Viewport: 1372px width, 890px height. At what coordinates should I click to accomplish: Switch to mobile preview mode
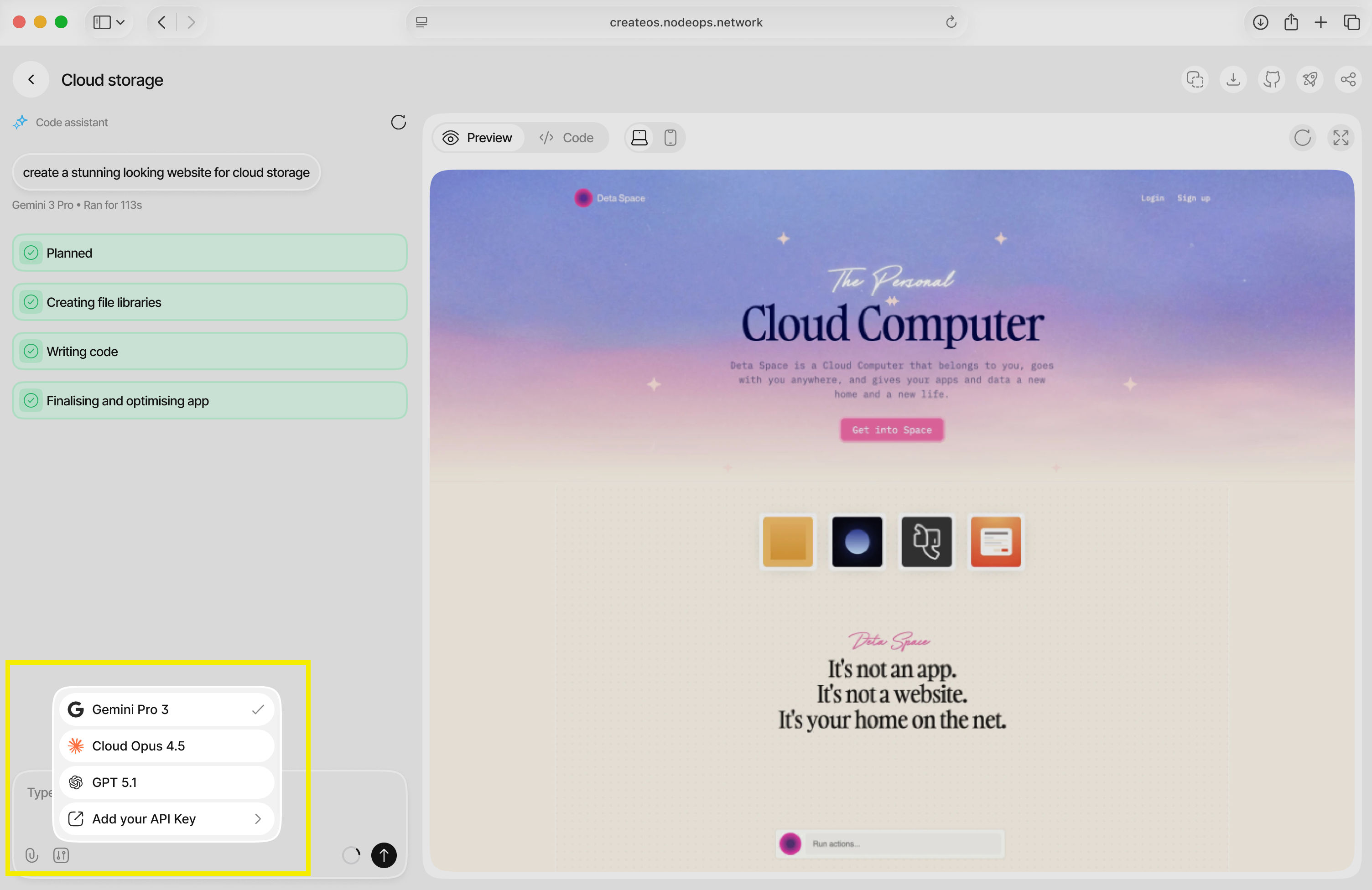(670, 138)
